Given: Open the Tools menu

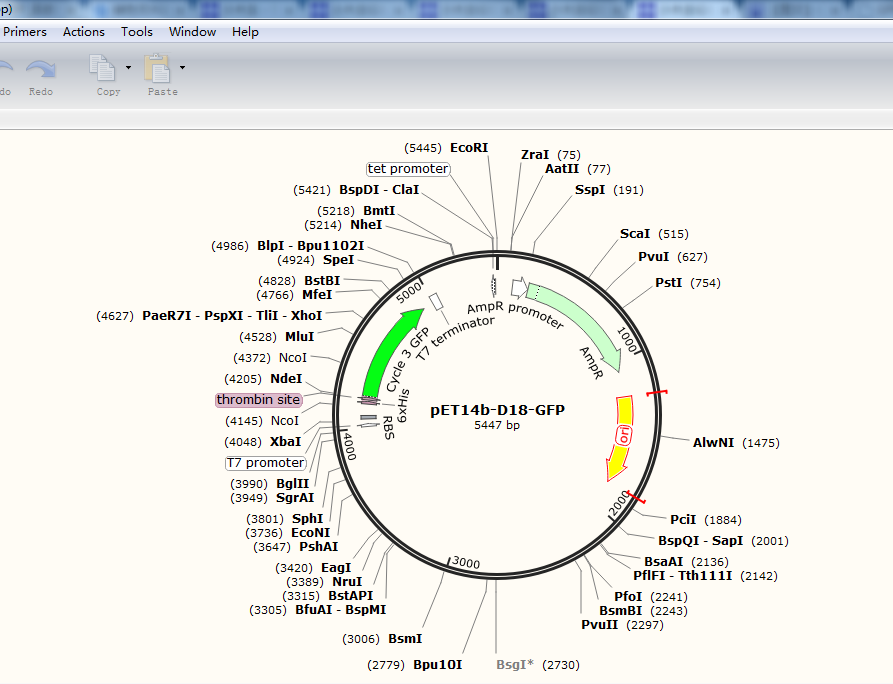Looking at the screenshot, I should [137, 32].
